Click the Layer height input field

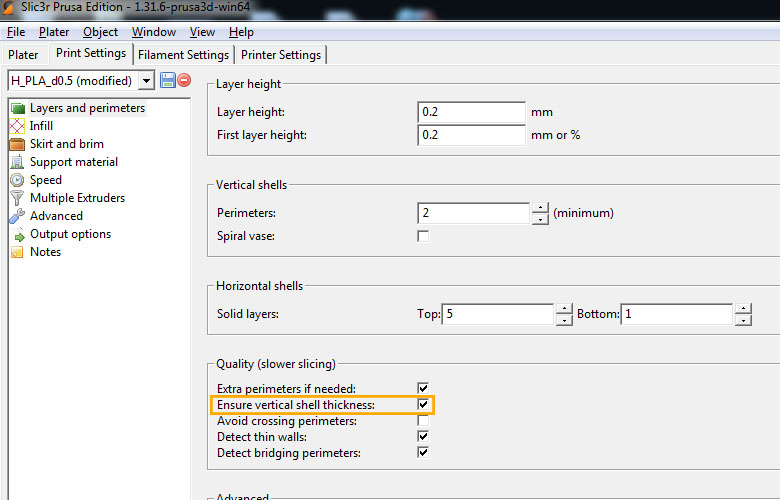point(472,112)
